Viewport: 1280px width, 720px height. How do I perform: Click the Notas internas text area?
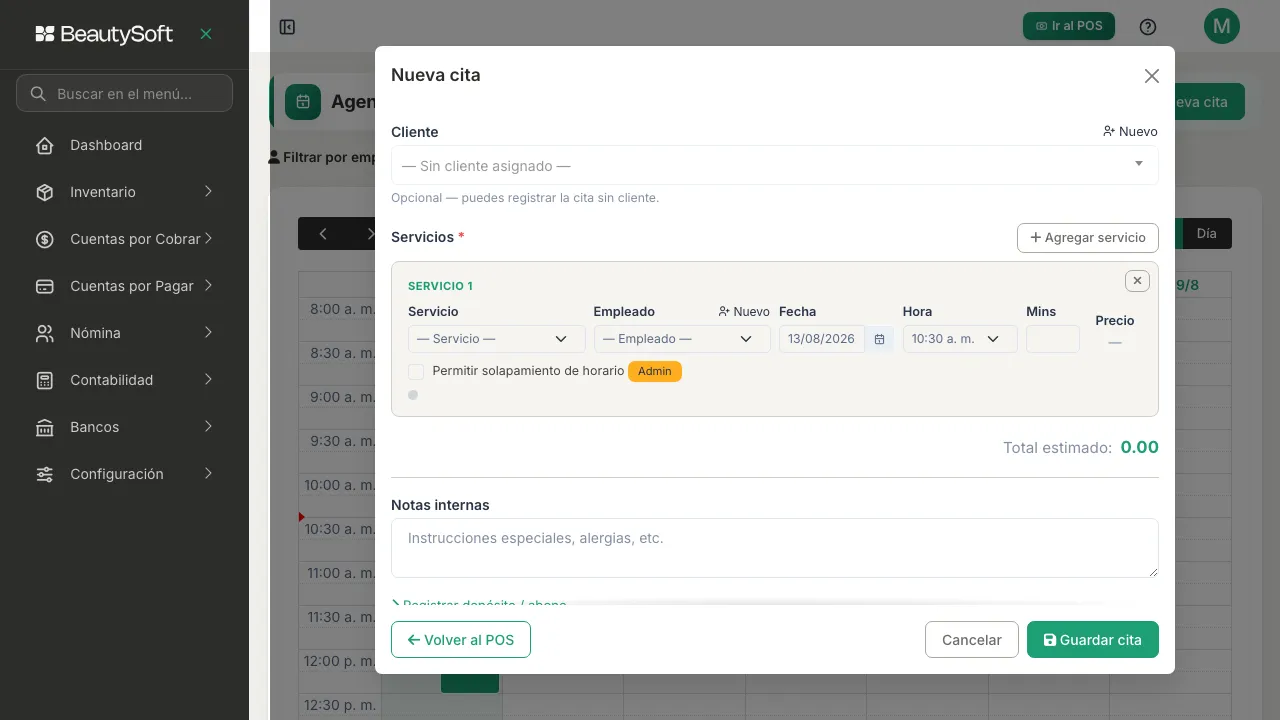(774, 548)
